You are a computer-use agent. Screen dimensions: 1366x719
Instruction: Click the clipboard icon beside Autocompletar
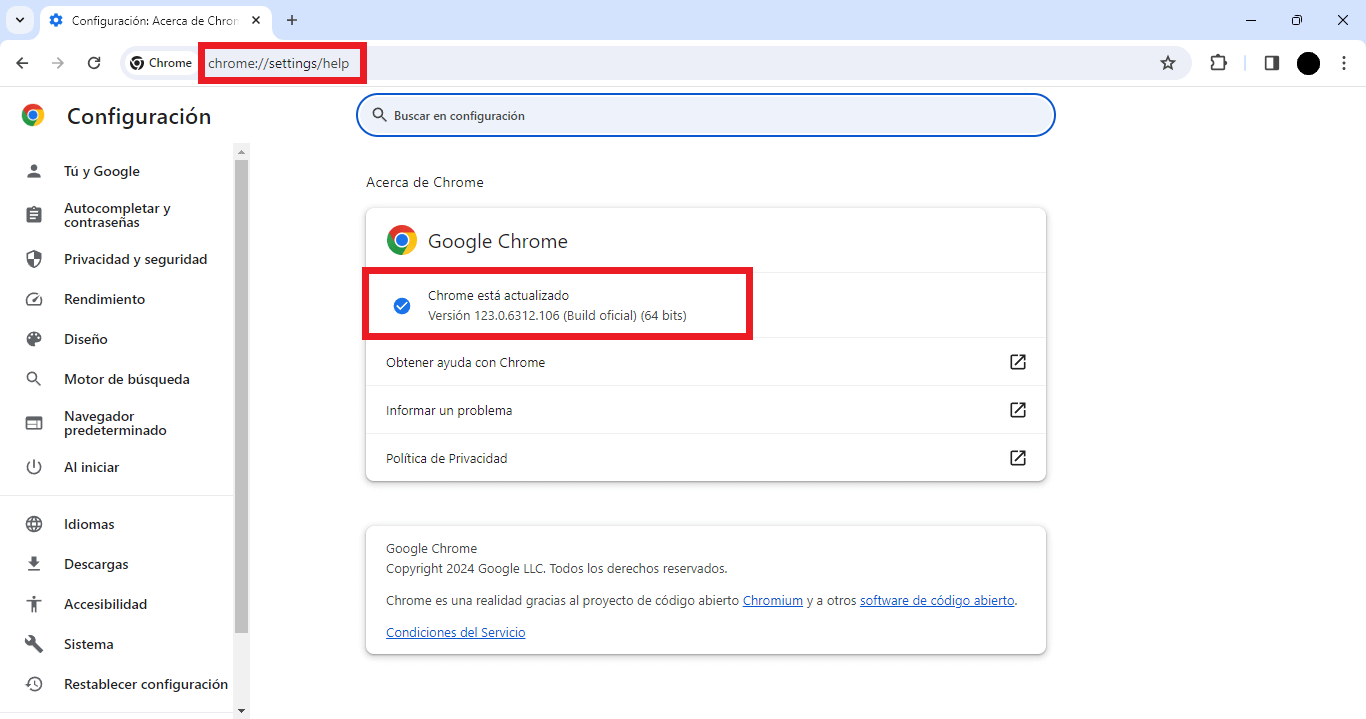click(x=34, y=215)
